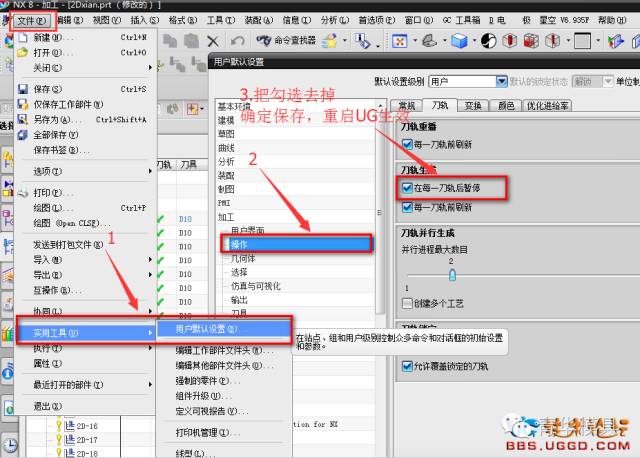Click the Save All icon in File menu
Screen dimensions: 640x458
(x=23, y=135)
